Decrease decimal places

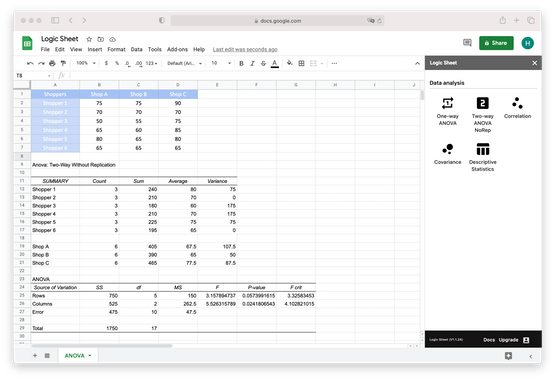point(127,63)
